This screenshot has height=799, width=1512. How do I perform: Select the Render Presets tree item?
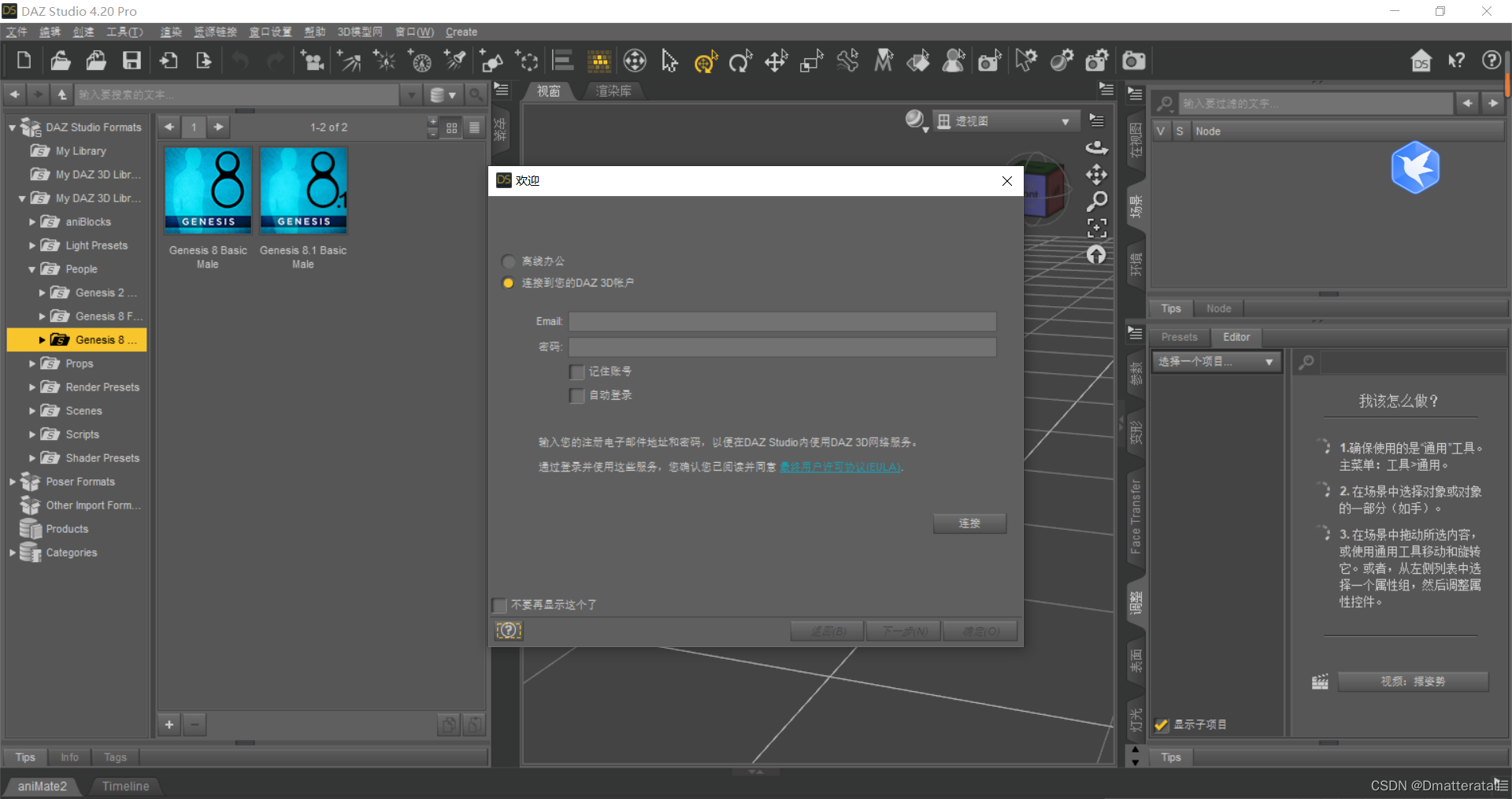point(102,387)
